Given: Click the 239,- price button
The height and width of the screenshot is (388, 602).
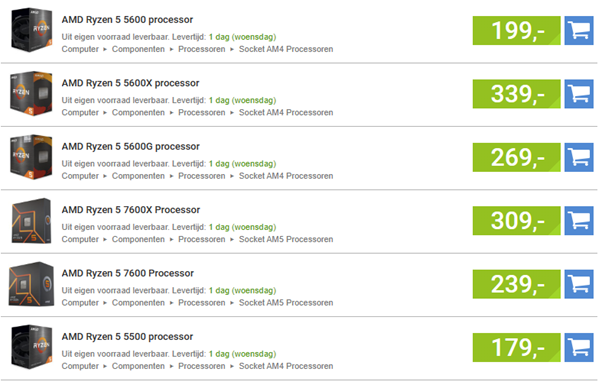Looking at the screenshot, I should point(516,284).
